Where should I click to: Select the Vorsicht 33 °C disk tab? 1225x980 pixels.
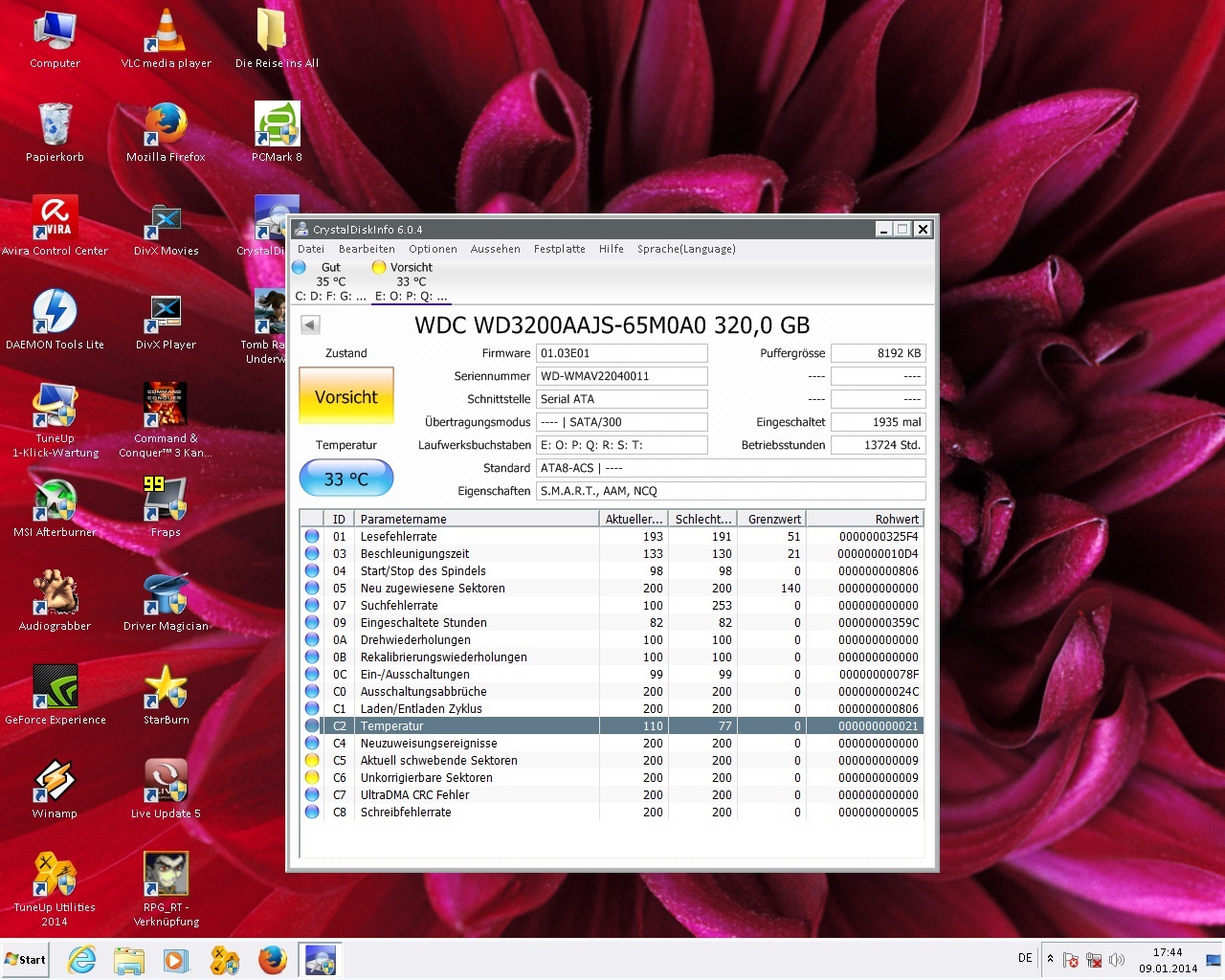point(411,281)
